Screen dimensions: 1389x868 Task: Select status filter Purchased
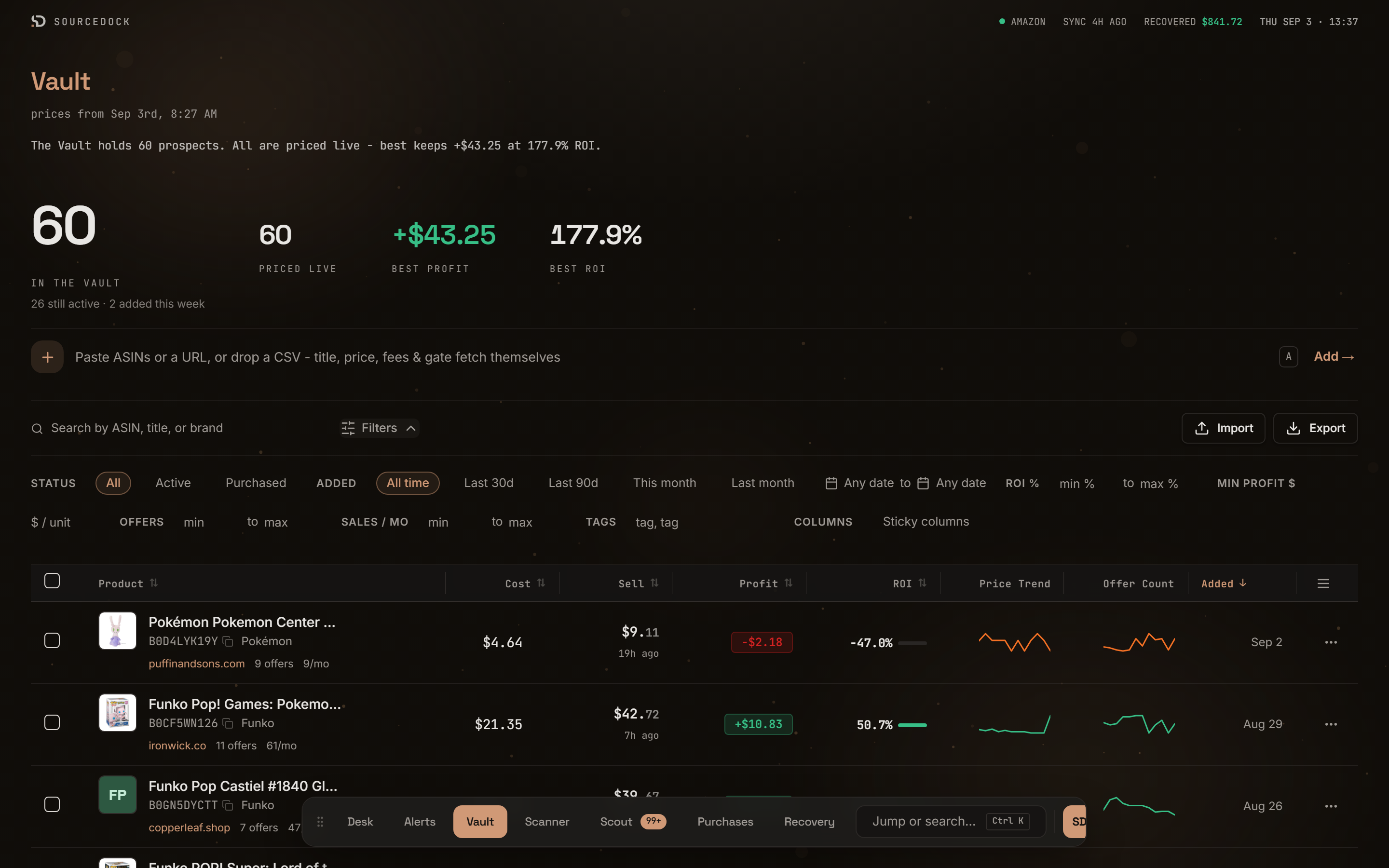(256, 483)
